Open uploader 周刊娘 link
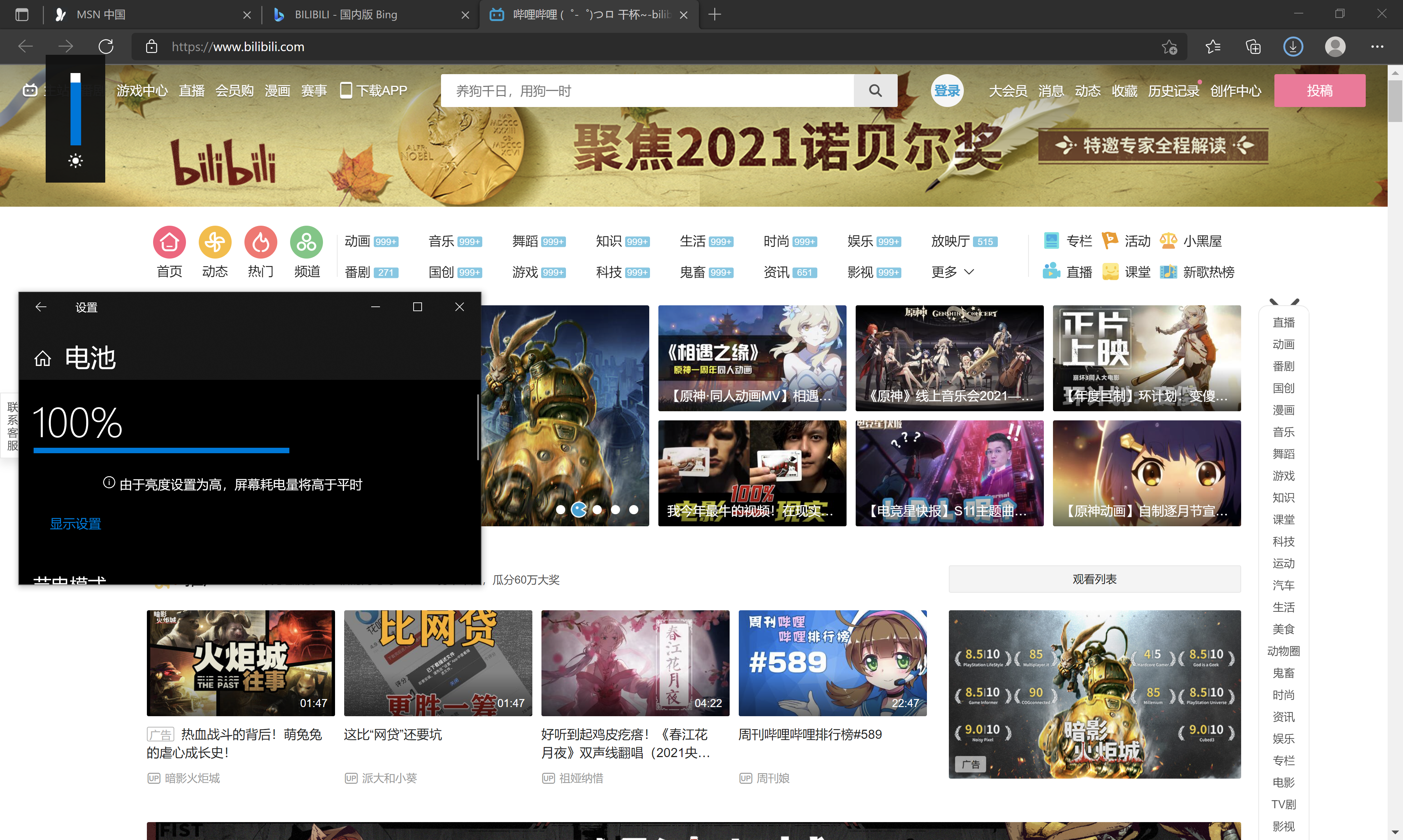This screenshot has height=840, width=1403. (772, 778)
